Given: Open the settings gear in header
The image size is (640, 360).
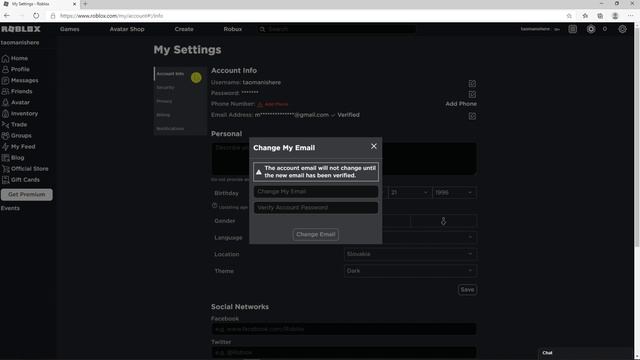Looking at the screenshot, I should 622,29.
